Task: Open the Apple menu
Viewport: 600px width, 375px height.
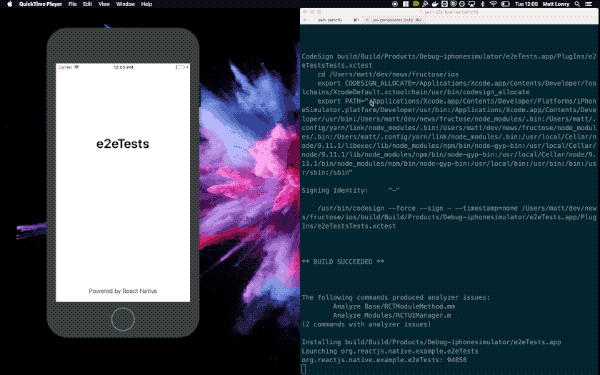Action: 10,4
